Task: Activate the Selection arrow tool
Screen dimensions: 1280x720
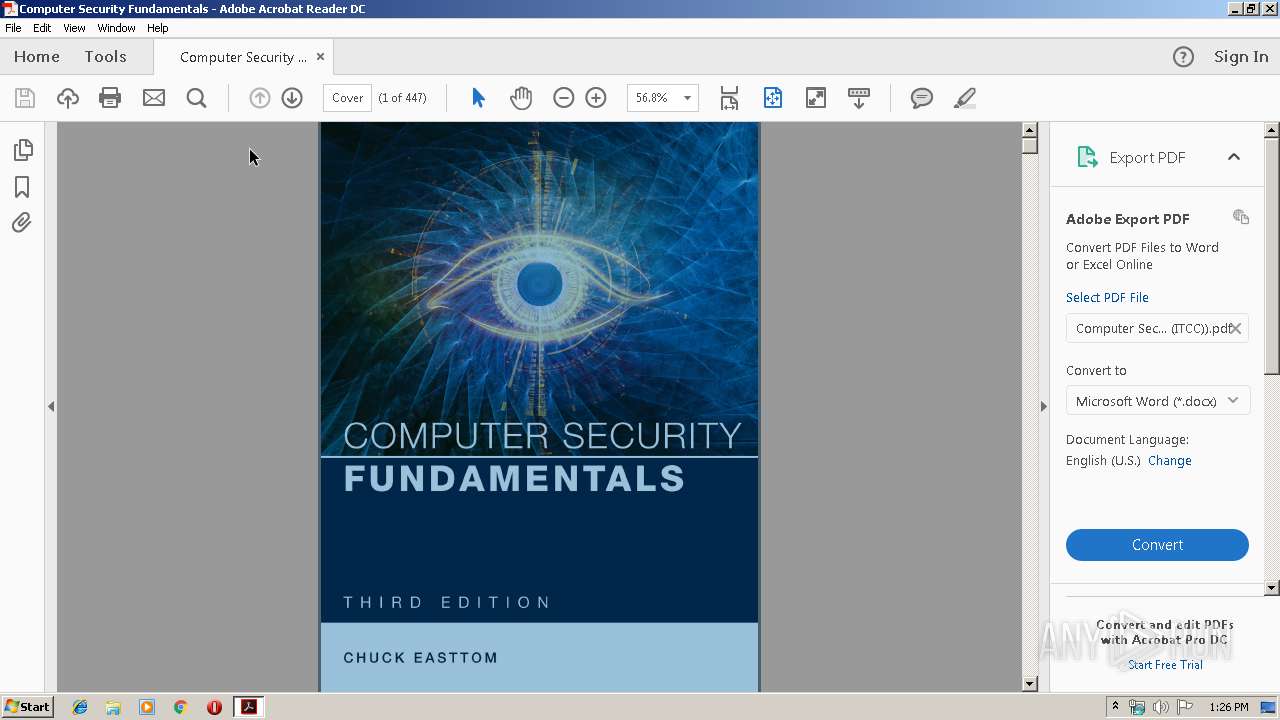Action: click(x=478, y=98)
